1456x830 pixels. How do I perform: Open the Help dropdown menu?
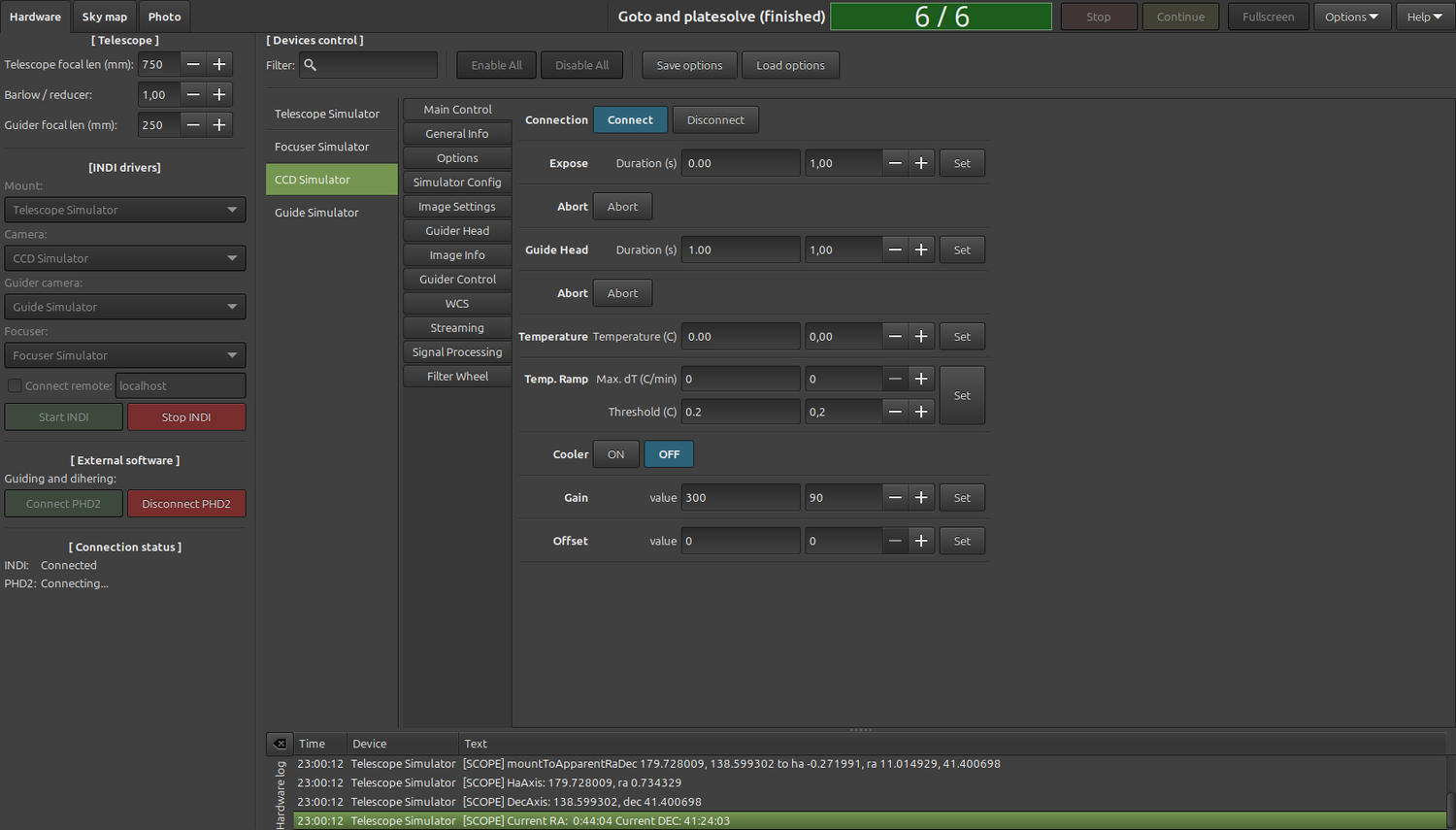1425,17
